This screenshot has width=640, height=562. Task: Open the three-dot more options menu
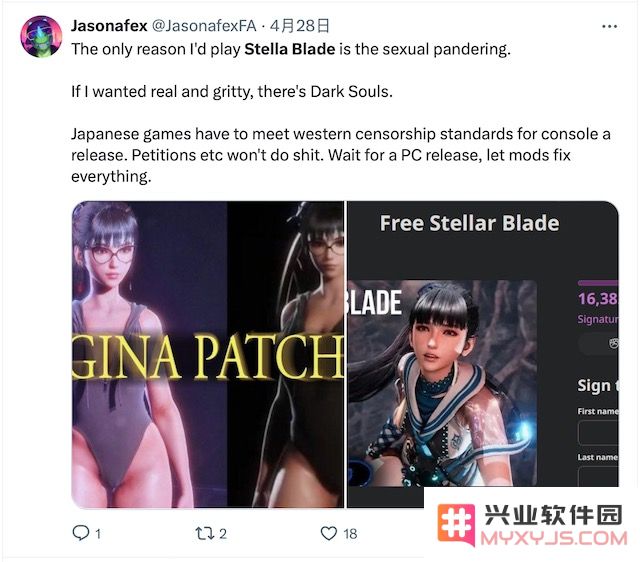click(x=609, y=27)
